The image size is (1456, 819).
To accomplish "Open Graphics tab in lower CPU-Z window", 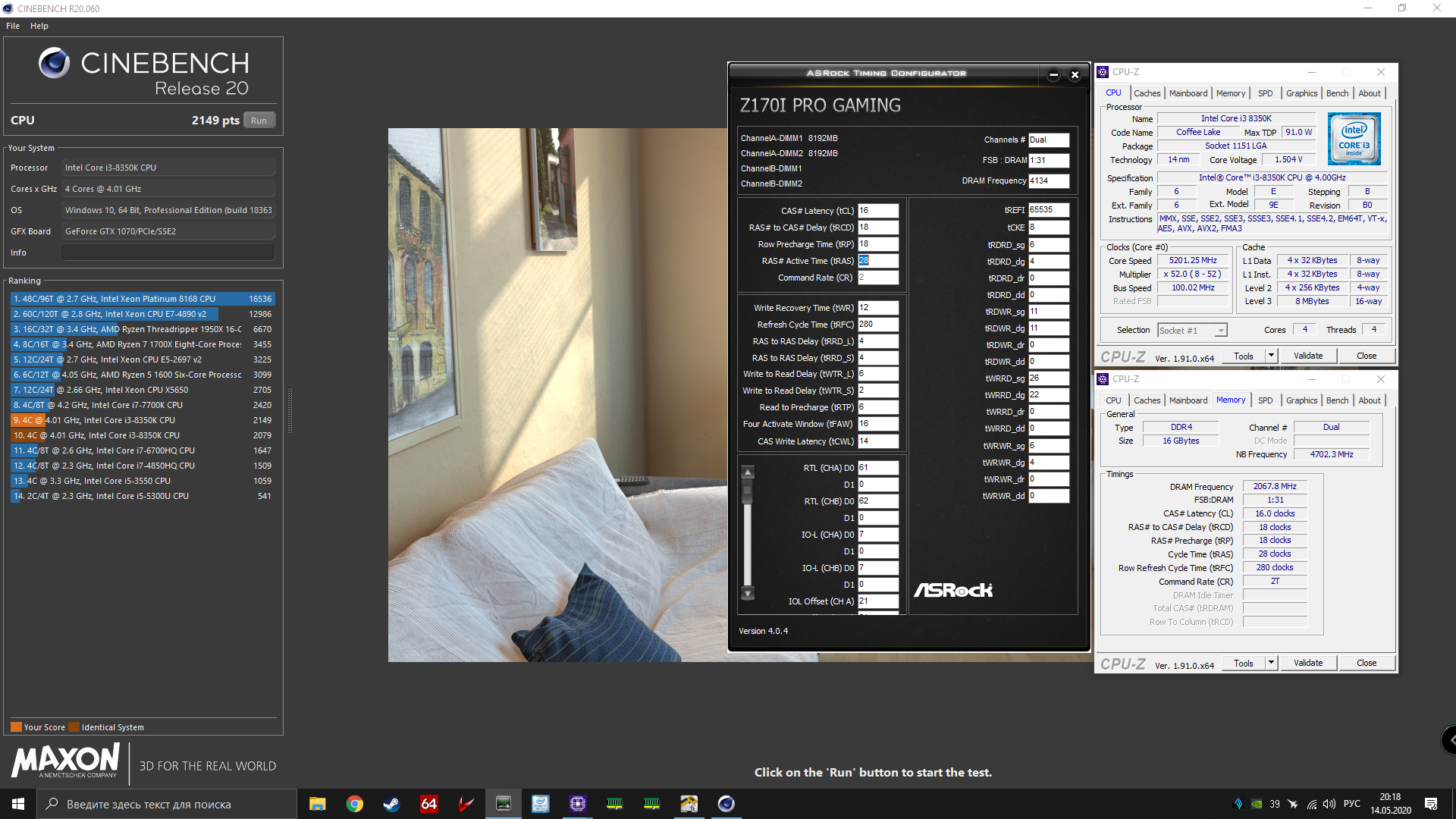I will pyautogui.click(x=1301, y=400).
